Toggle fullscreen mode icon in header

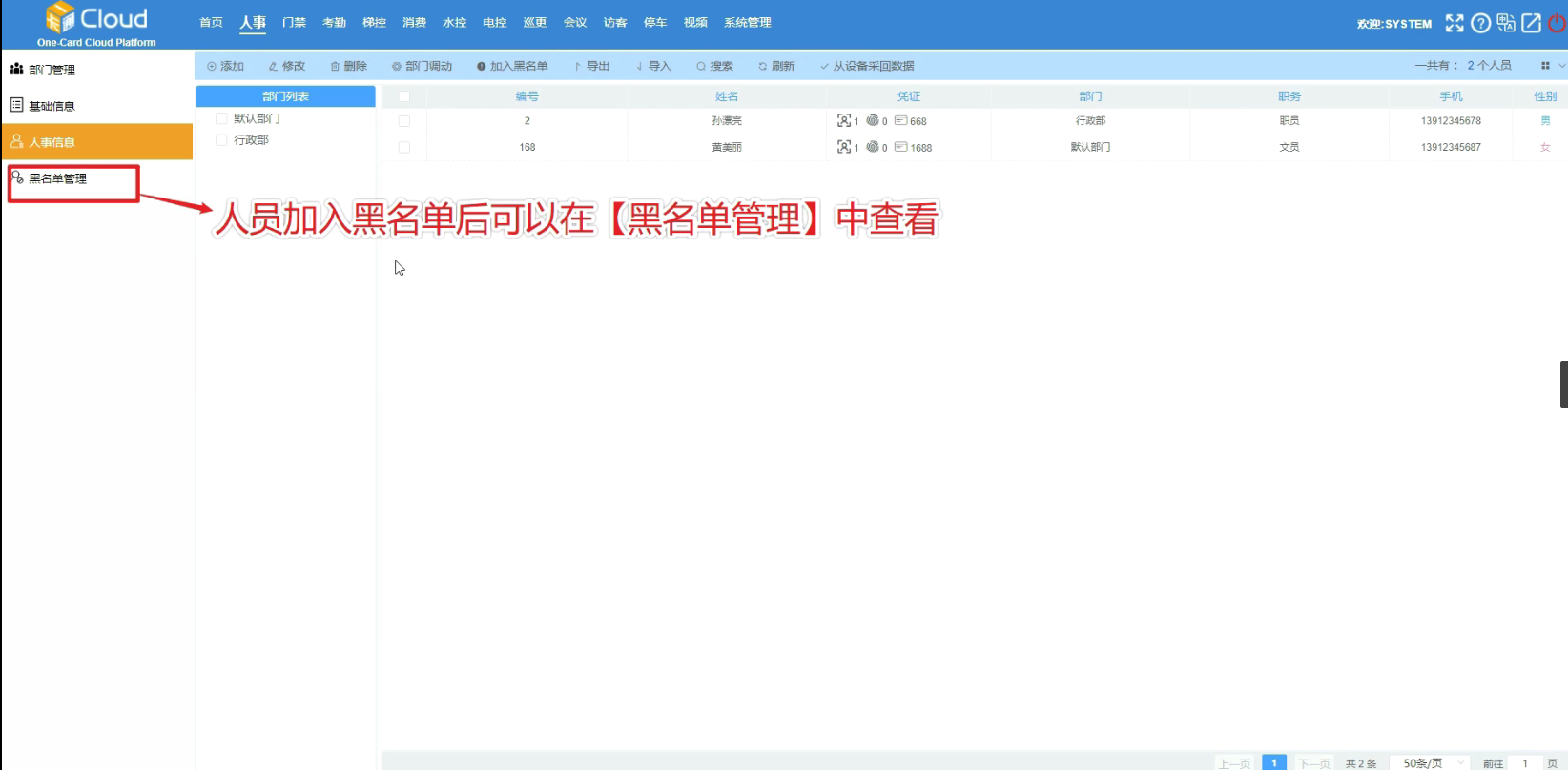click(x=1454, y=23)
